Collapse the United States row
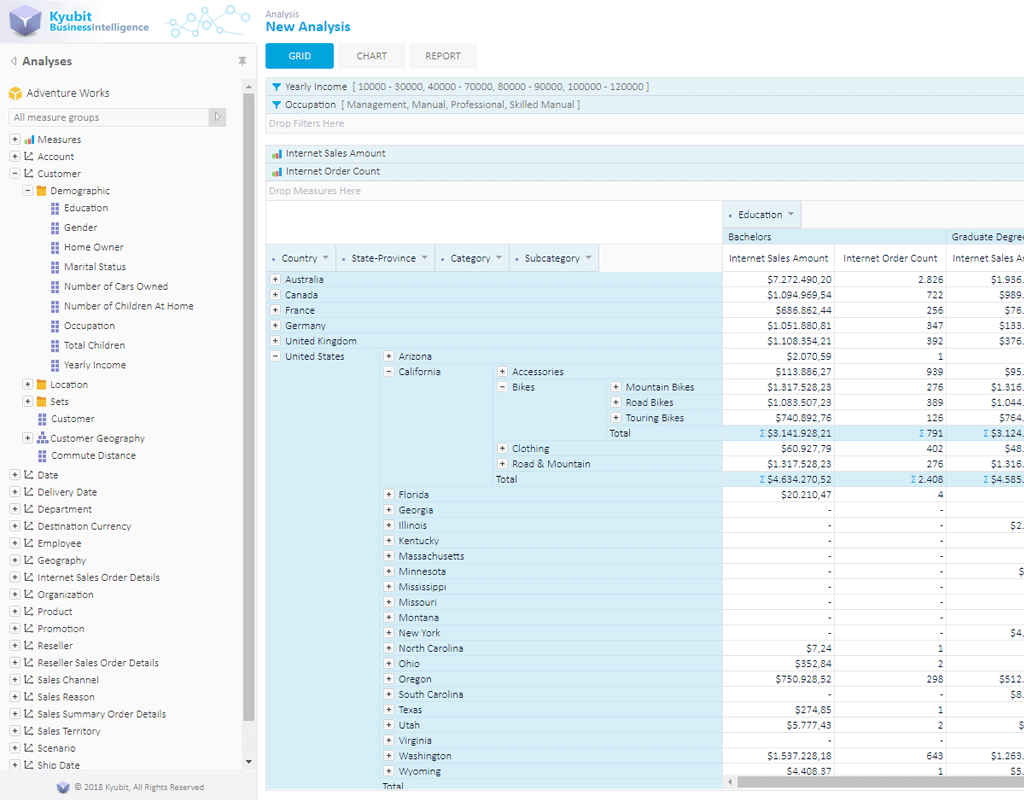 pyautogui.click(x=276, y=357)
